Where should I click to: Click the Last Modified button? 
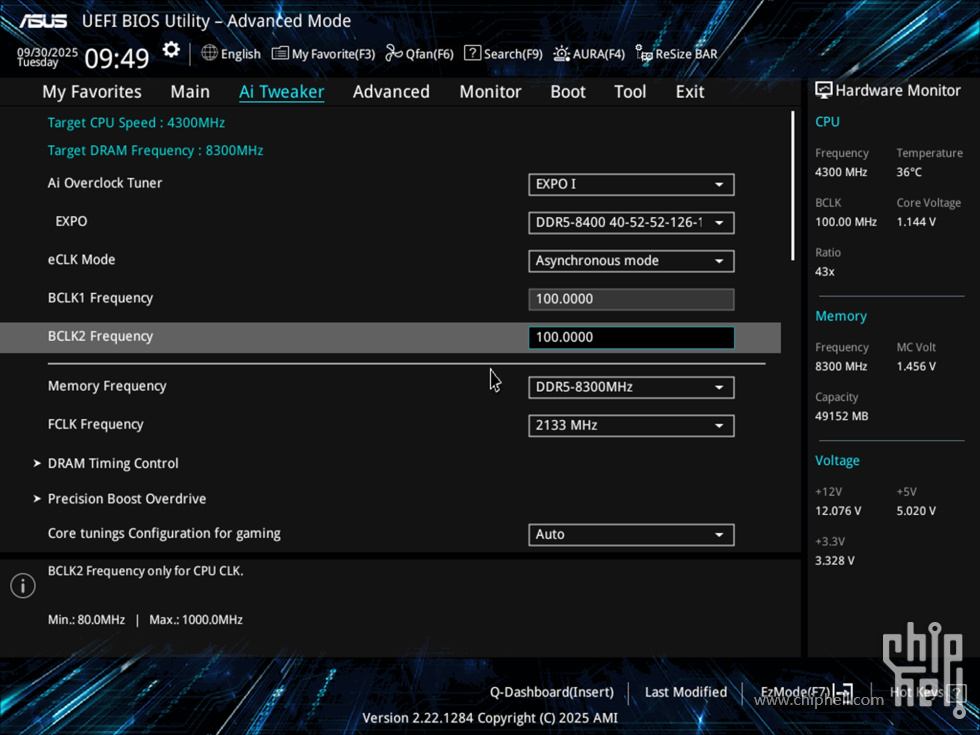(685, 692)
